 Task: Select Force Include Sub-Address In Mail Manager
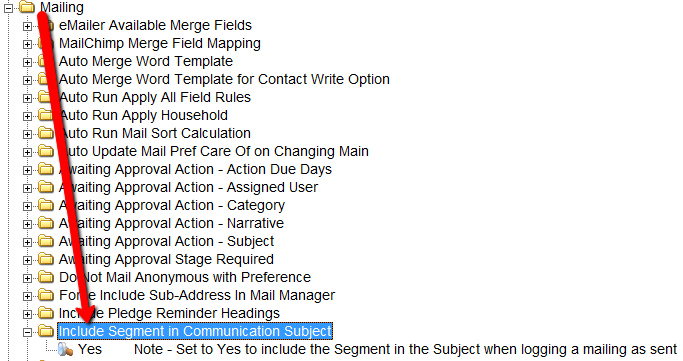(197, 295)
